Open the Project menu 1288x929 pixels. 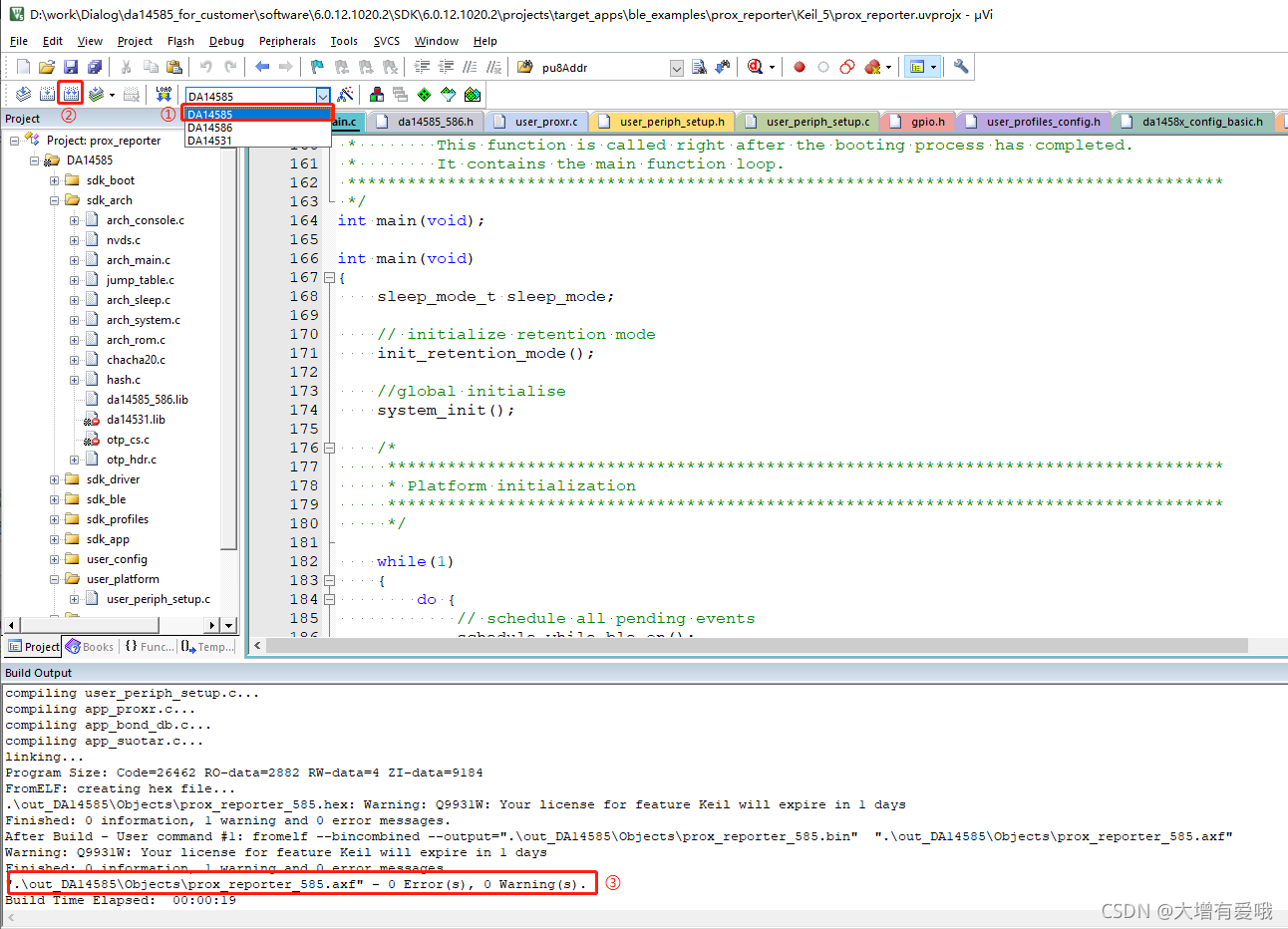click(x=135, y=41)
